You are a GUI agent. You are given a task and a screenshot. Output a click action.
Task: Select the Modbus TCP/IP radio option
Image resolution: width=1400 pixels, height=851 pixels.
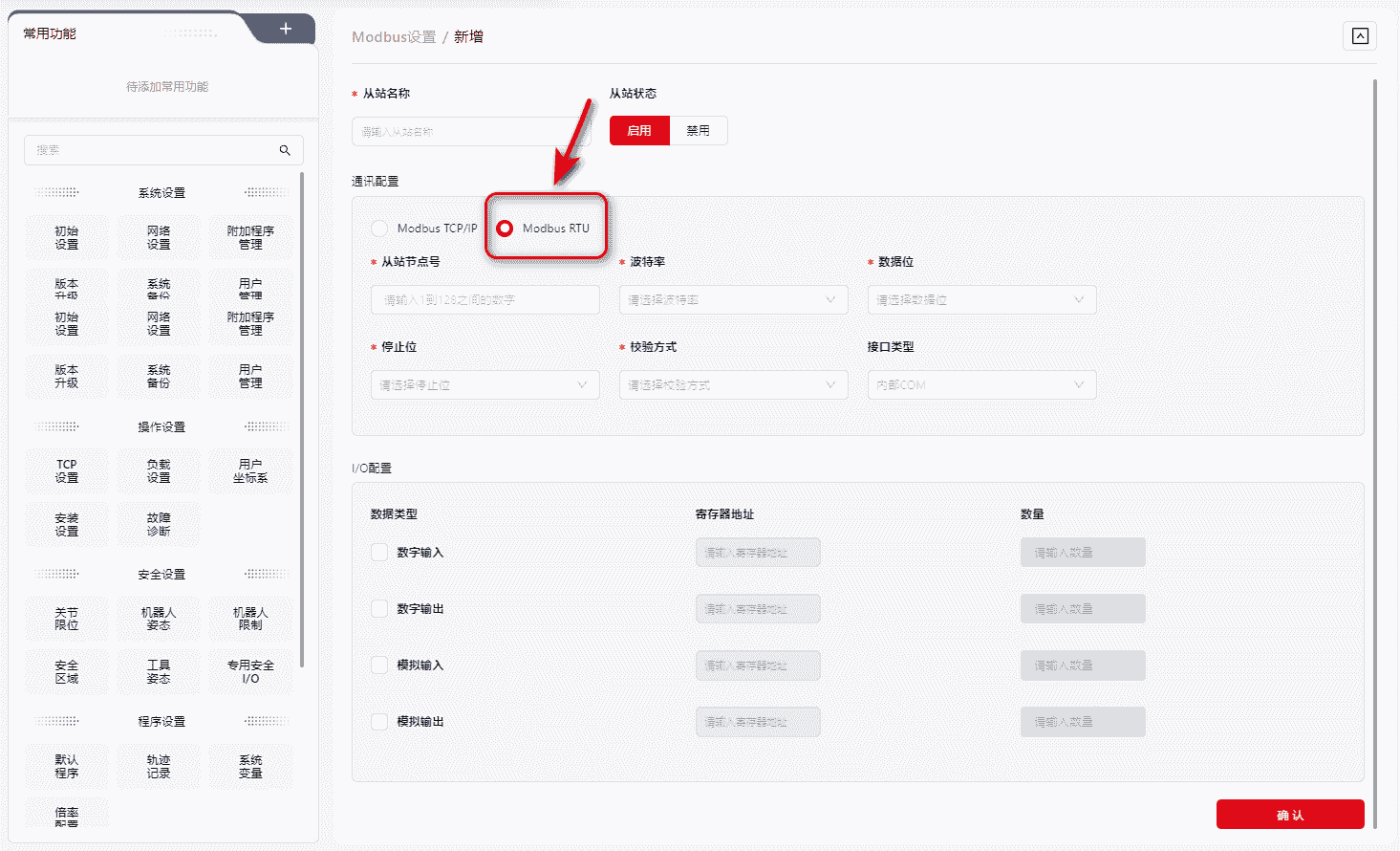coord(380,229)
